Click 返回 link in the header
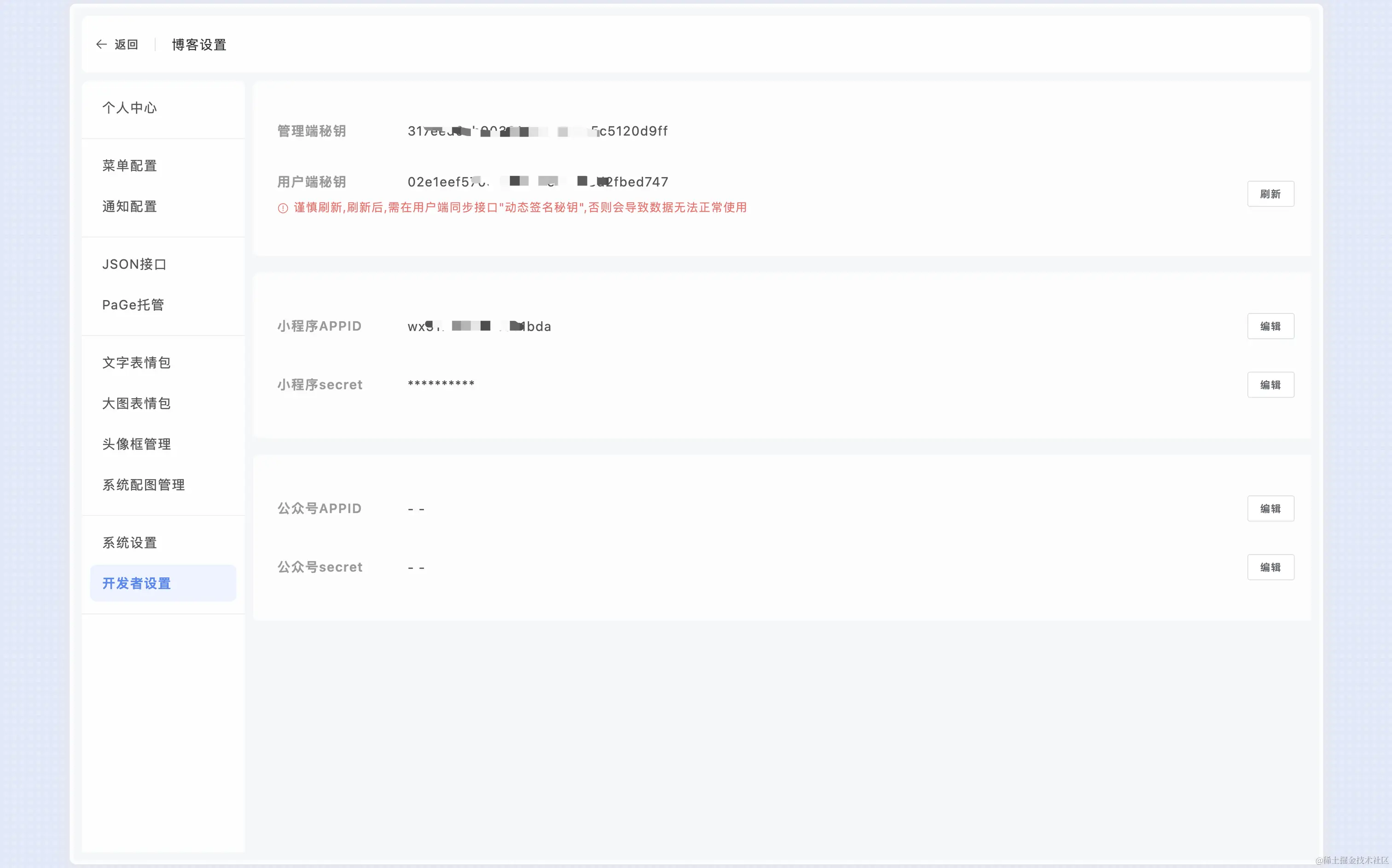The height and width of the screenshot is (868, 1392). (126, 45)
